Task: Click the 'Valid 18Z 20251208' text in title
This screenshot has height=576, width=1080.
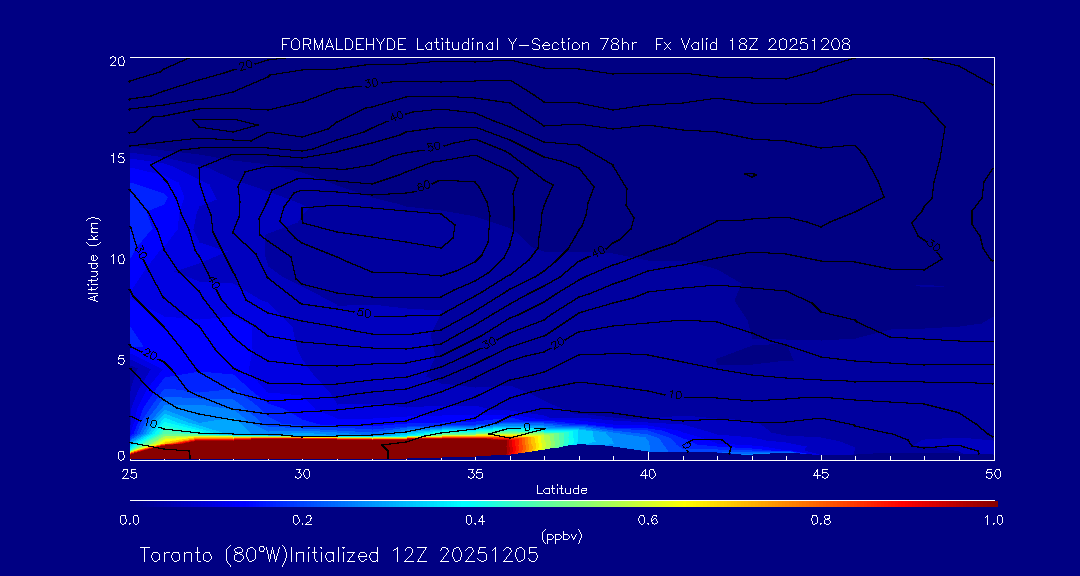Action: [x=769, y=44]
